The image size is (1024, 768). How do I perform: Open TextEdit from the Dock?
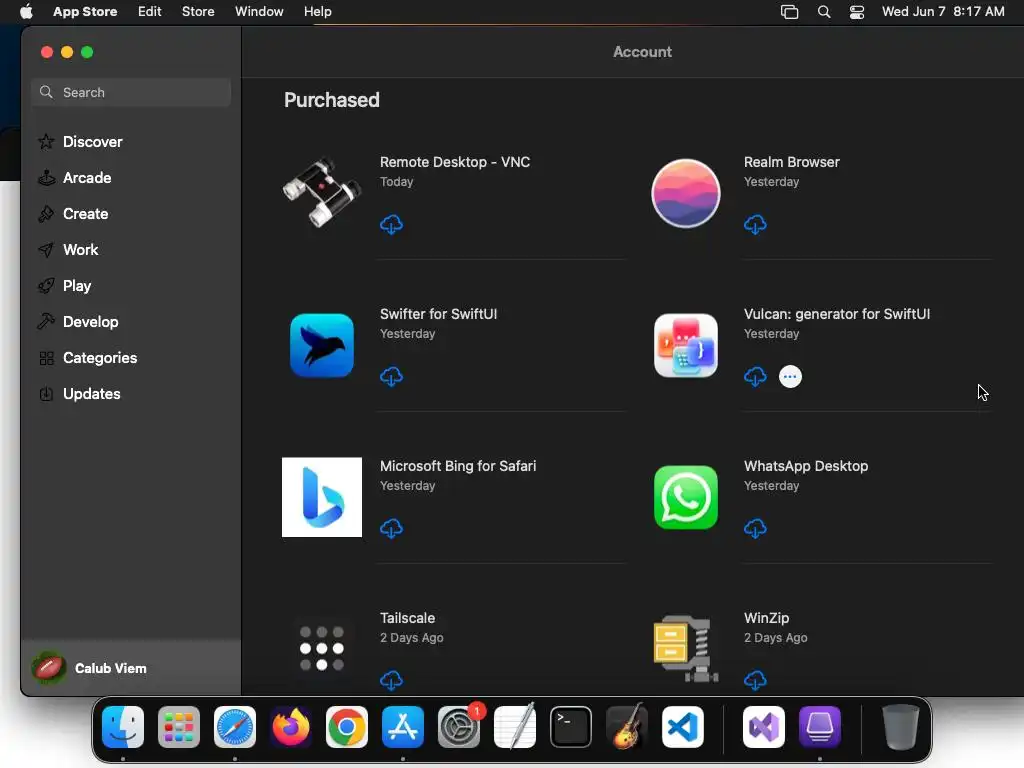pos(515,727)
